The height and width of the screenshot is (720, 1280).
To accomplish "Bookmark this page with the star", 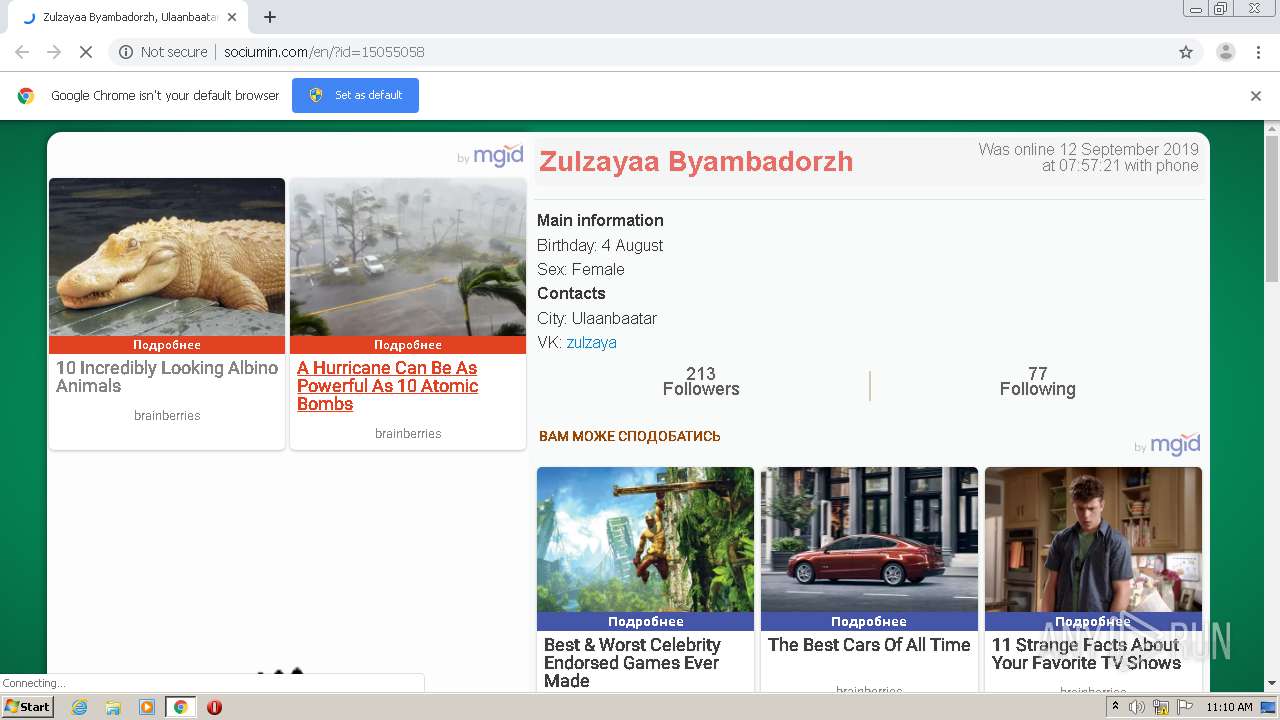I will [1186, 52].
